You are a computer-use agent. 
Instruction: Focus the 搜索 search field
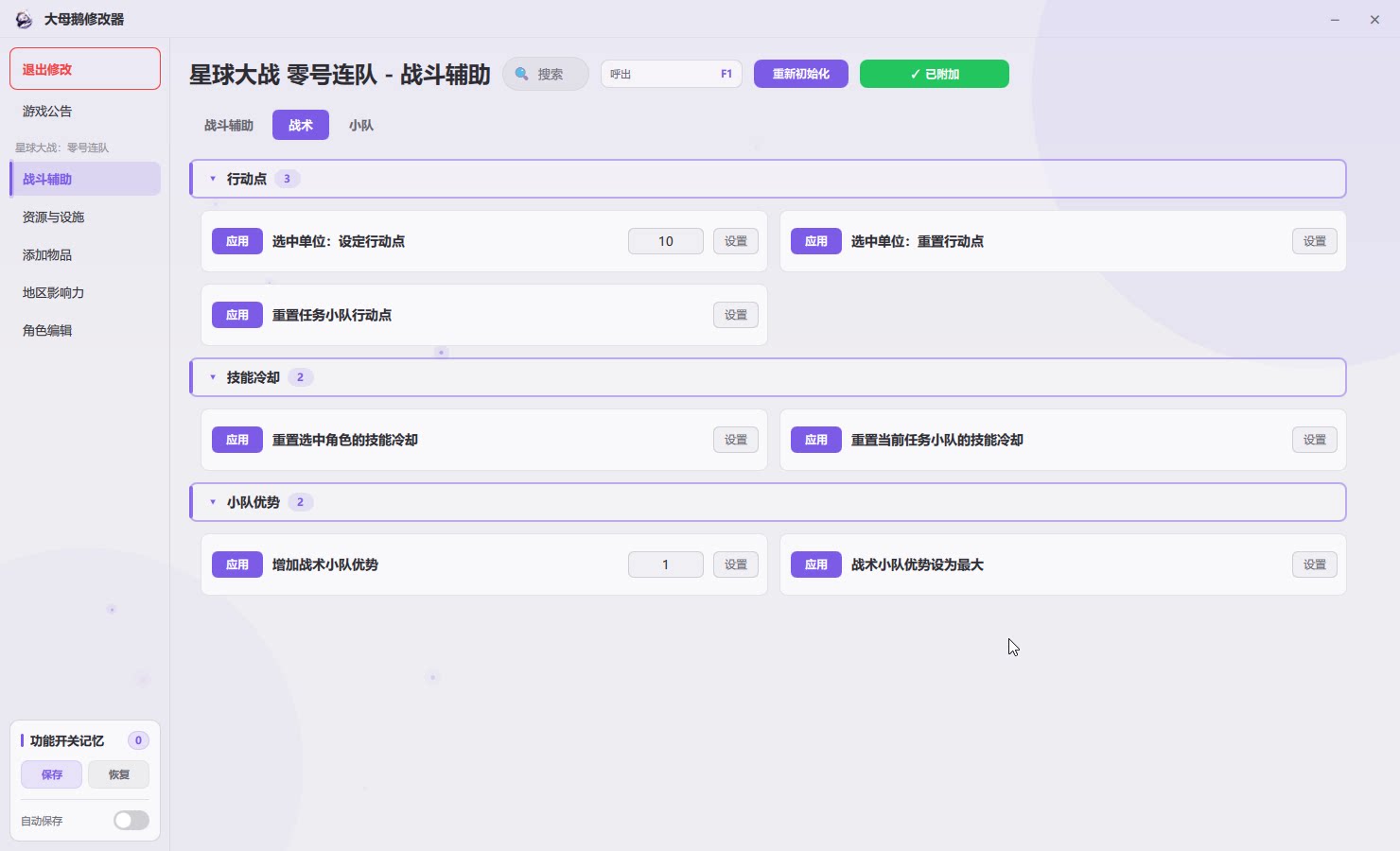pos(546,74)
